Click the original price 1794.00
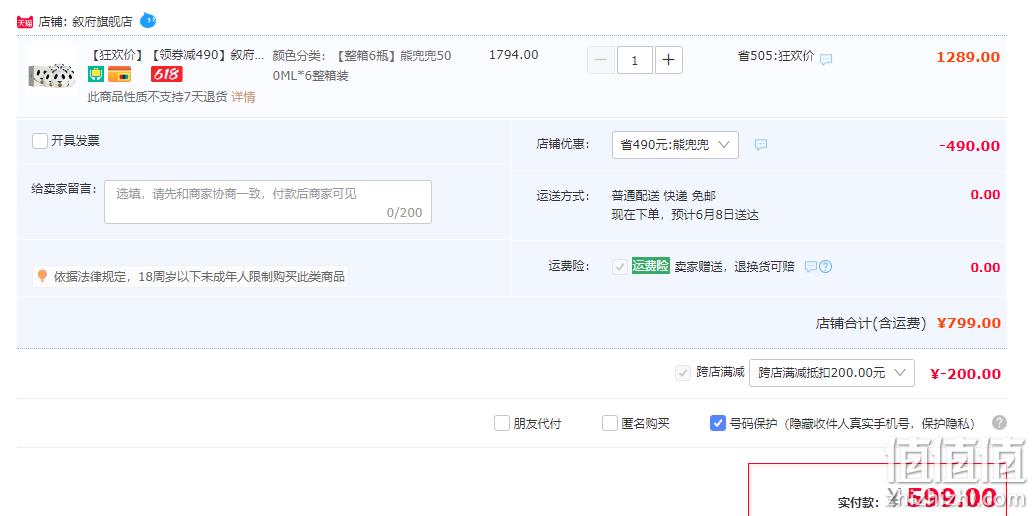Viewport: 1035px width, 516px height. pyautogui.click(x=514, y=55)
